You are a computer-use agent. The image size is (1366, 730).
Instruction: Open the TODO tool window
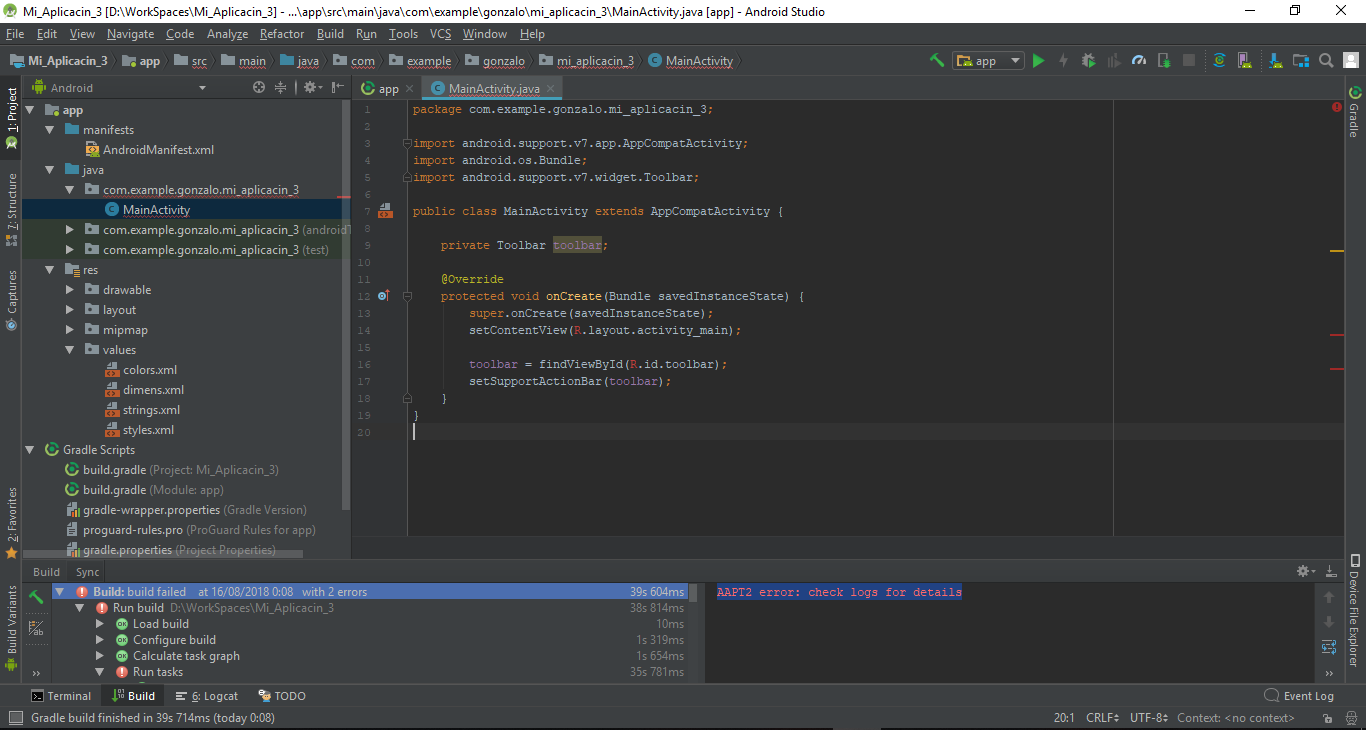click(282, 696)
